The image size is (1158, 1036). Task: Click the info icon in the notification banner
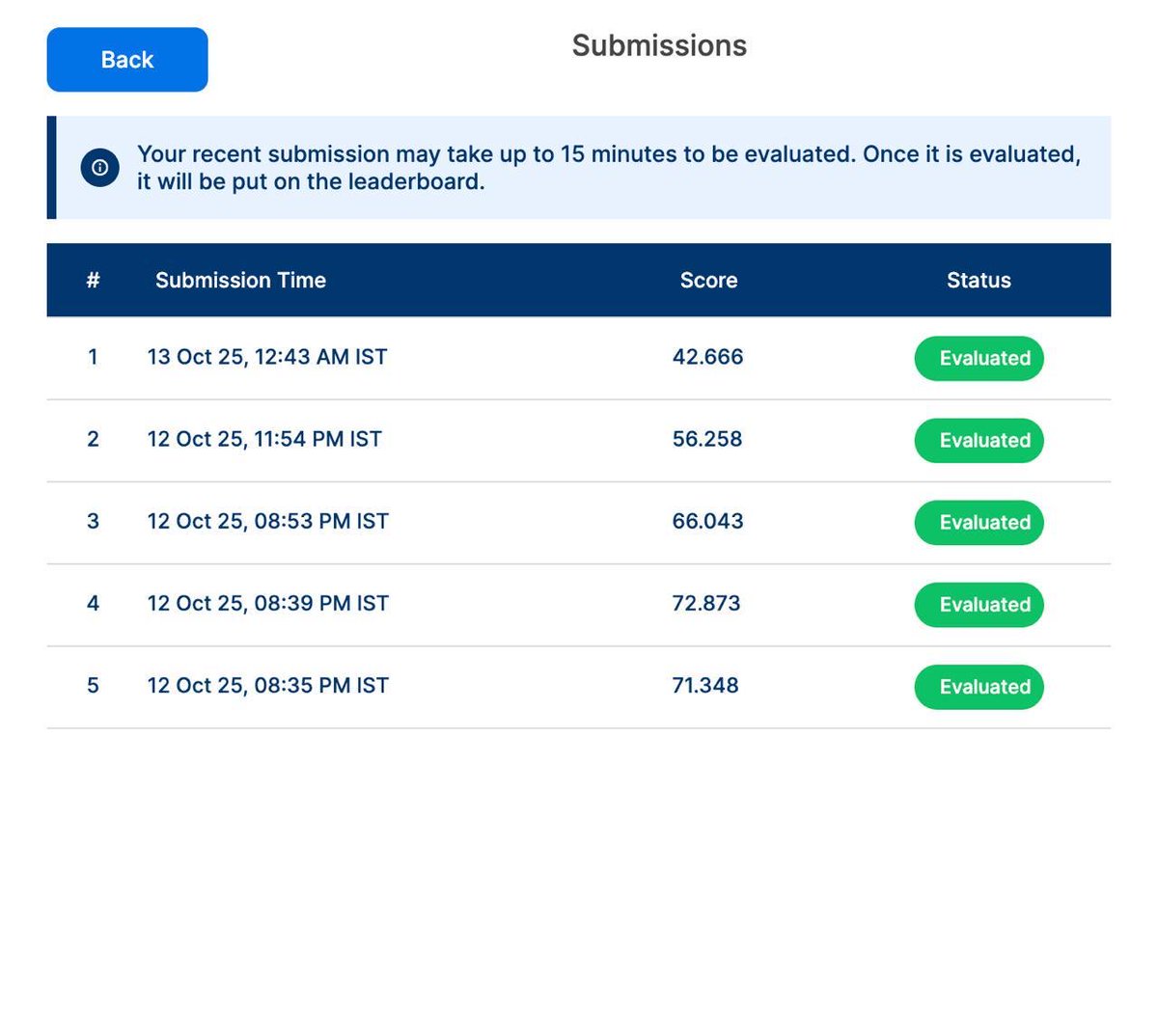[x=99, y=167]
